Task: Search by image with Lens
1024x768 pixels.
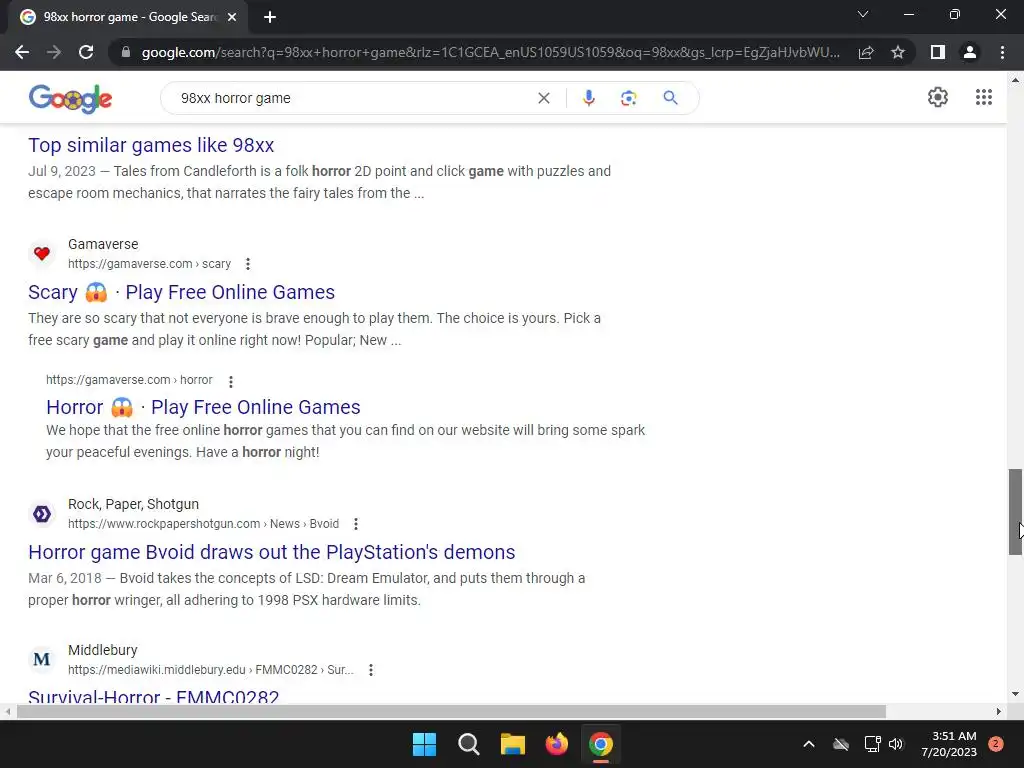Action: point(628,98)
